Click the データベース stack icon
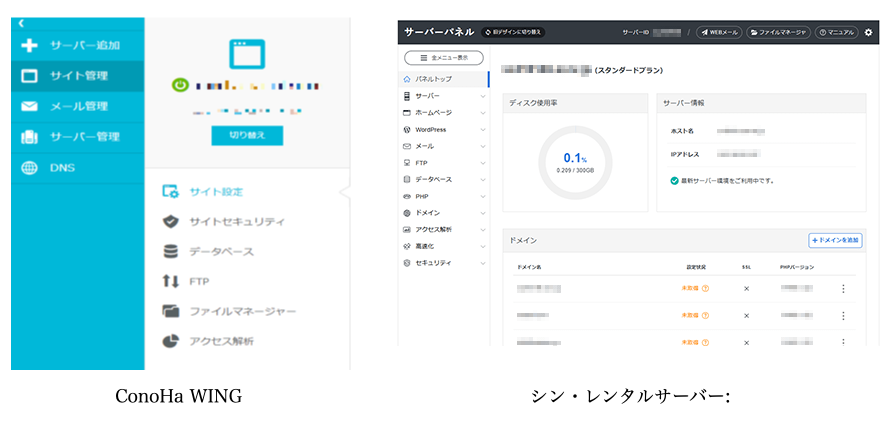Screen dimensions: 892x429 pyautogui.click(x=170, y=251)
